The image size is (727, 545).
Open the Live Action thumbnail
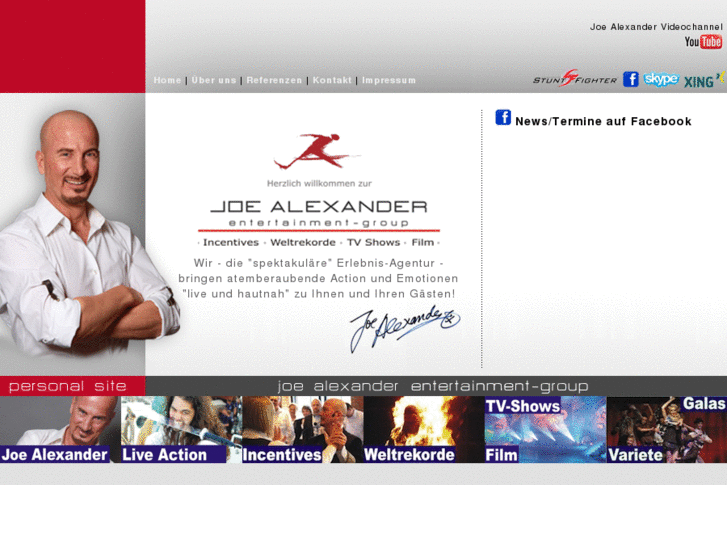pyautogui.click(x=181, y=430)
